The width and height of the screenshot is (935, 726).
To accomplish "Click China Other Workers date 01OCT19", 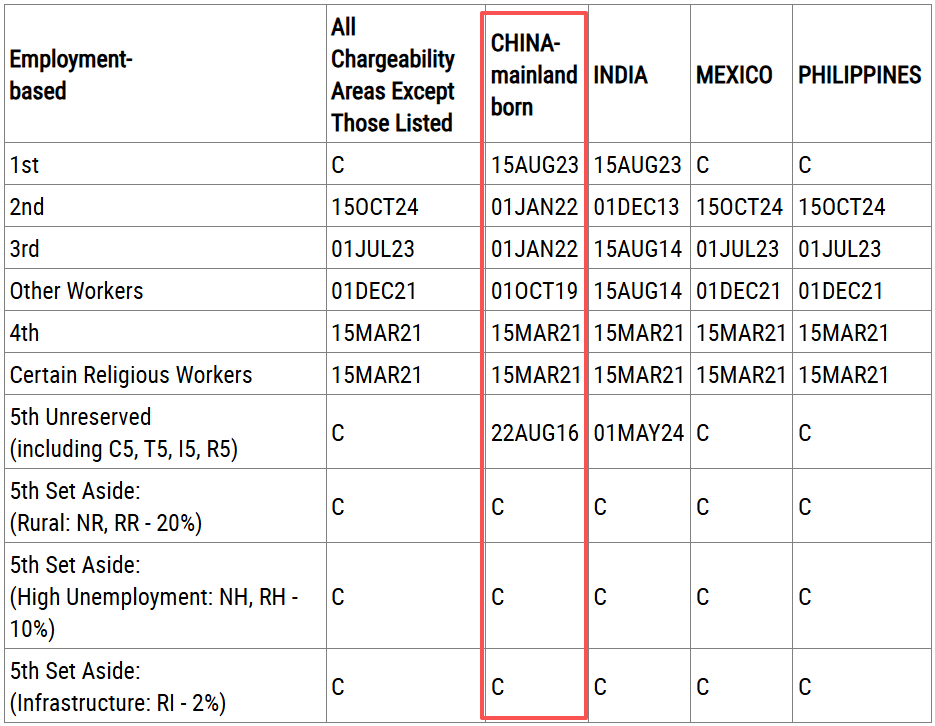I will coord(534,291).
